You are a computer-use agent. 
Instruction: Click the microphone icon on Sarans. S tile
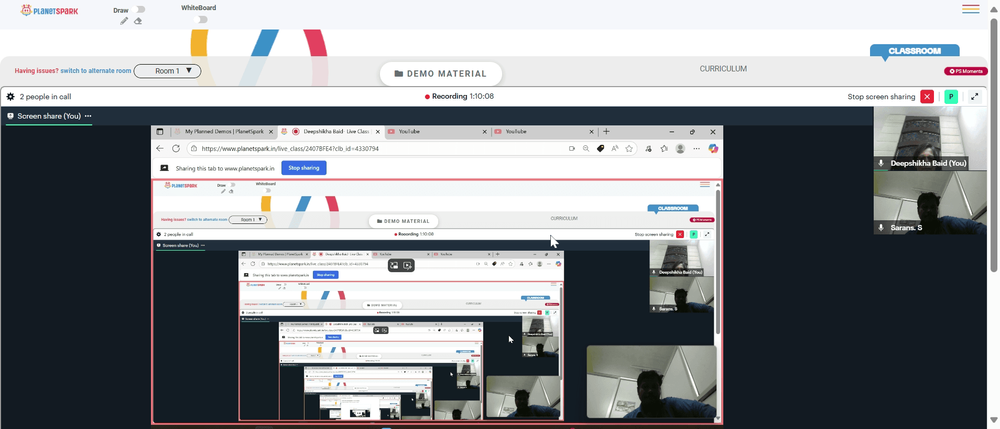click(881, 228)
